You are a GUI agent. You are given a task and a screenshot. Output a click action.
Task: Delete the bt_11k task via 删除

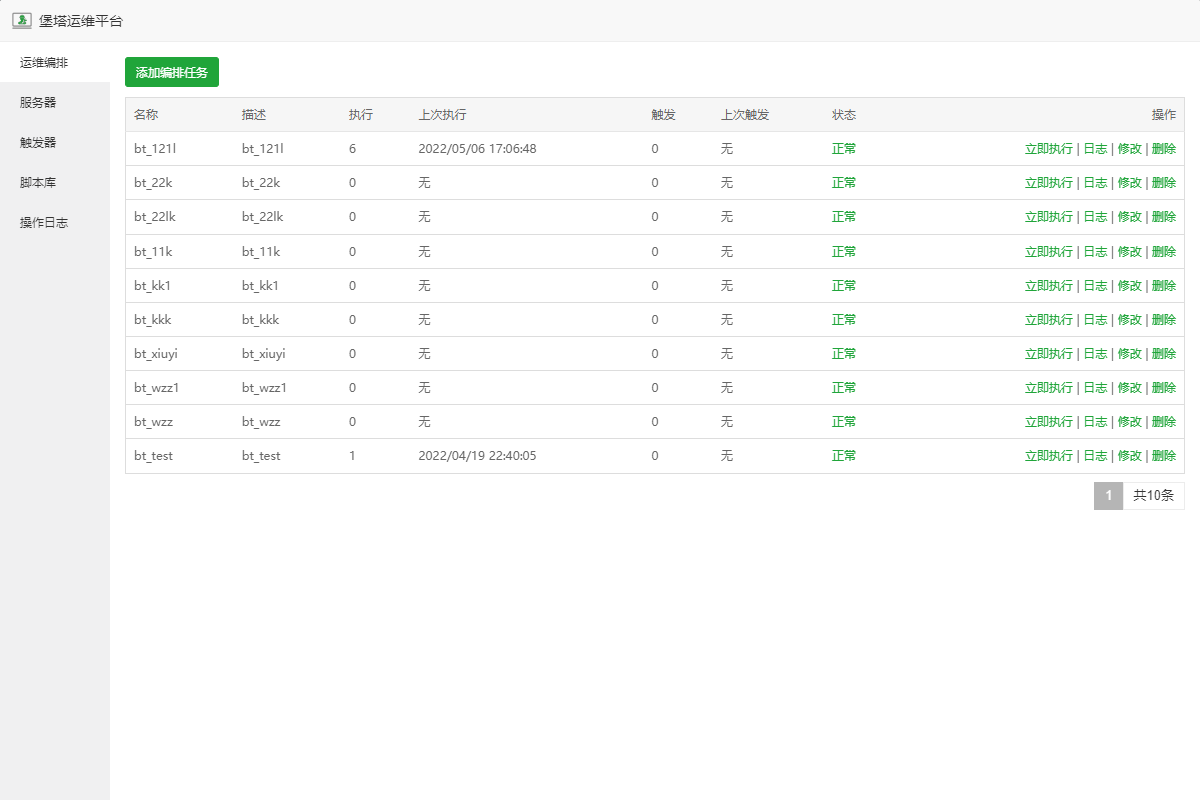coord(1163,251)
